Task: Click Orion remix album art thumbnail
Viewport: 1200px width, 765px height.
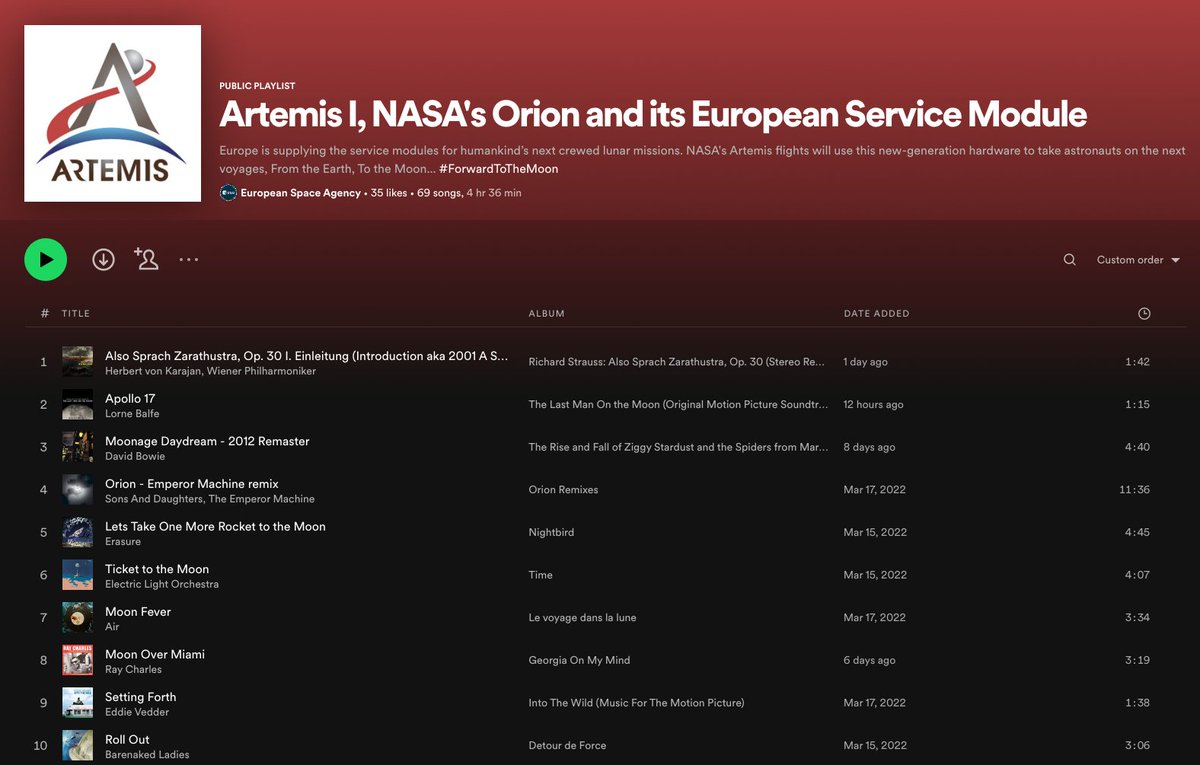Action: click(78, 490)
